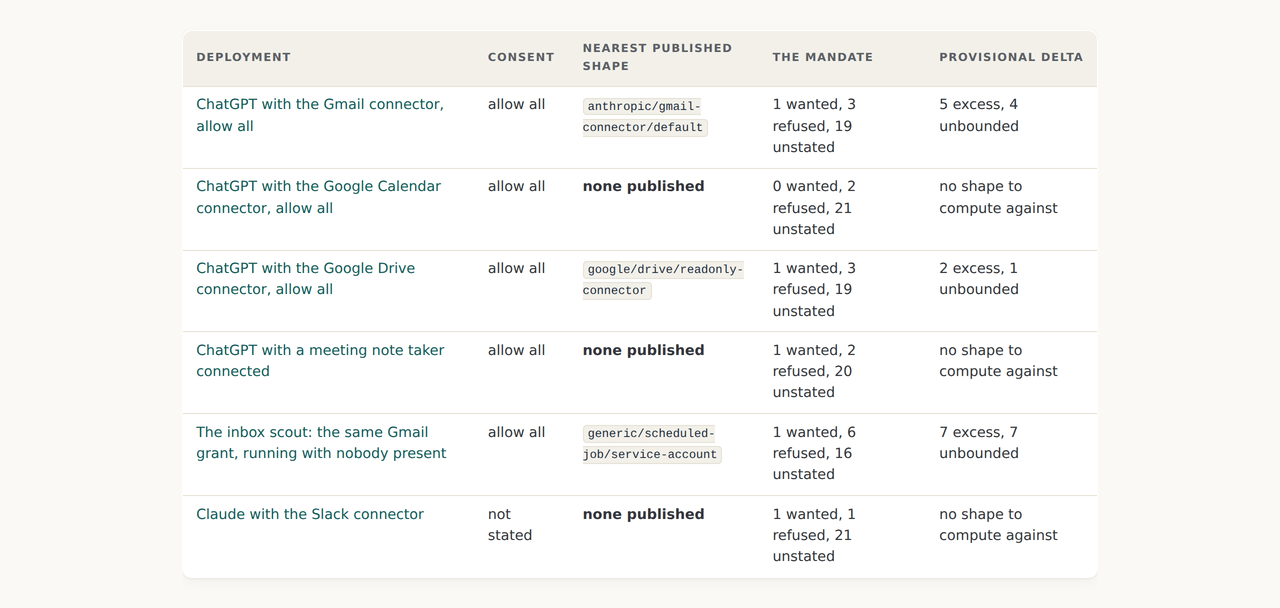The image size is (1280, 608).
Task: Open the ChatGPT Google Calendar connector link
Action: [x=318, y=197]
